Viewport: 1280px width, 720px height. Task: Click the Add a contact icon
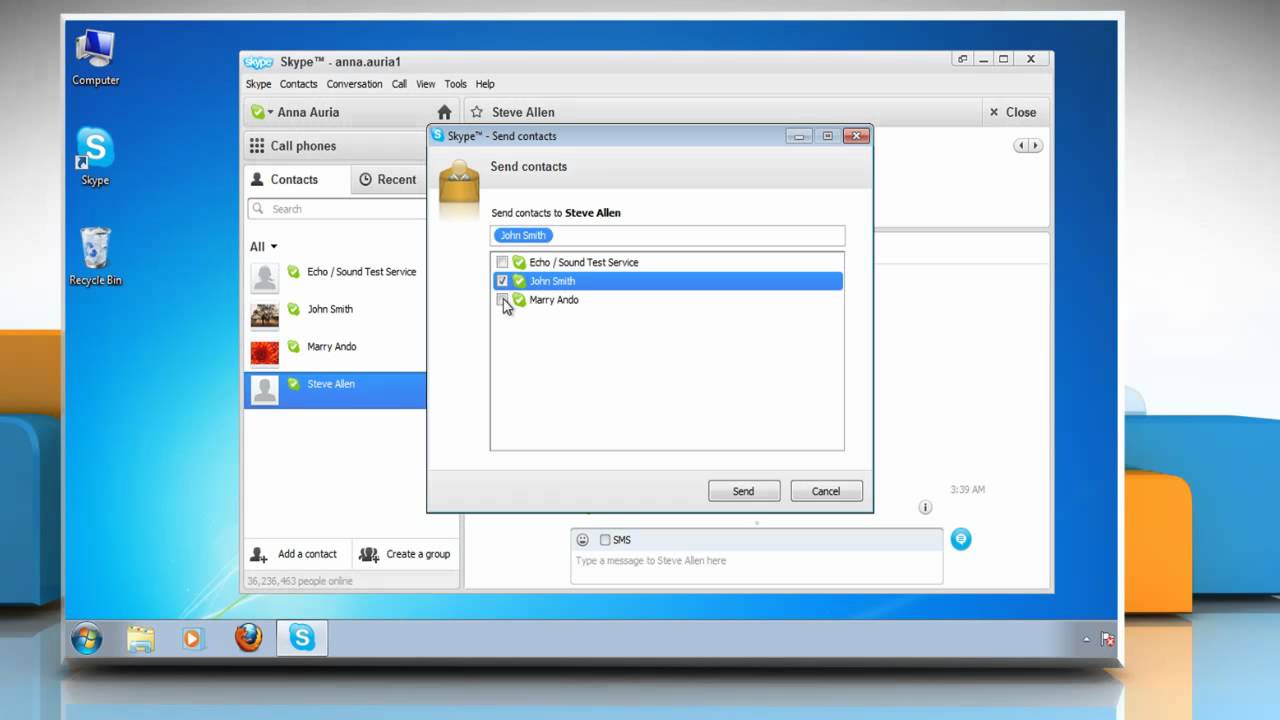click(x=259, y=554)
